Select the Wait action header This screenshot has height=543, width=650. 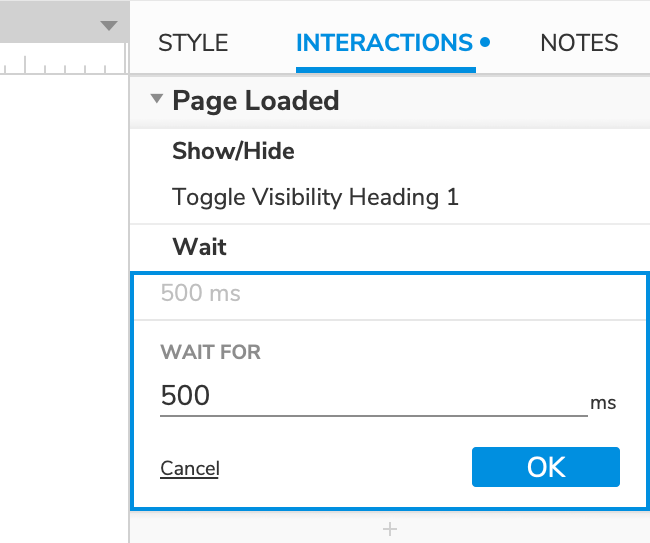pos(200,246)
